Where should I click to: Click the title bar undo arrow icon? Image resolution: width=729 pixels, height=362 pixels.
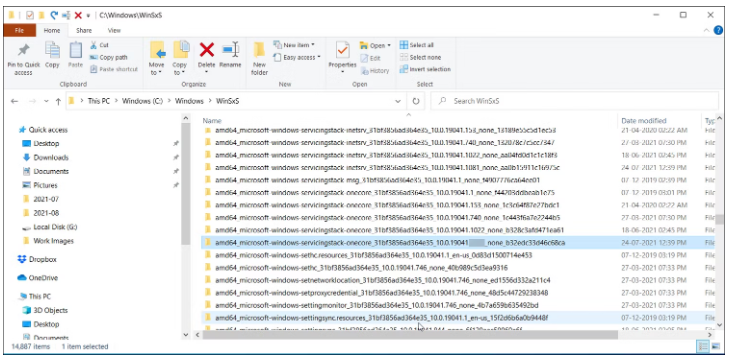[x=54, y=15]
